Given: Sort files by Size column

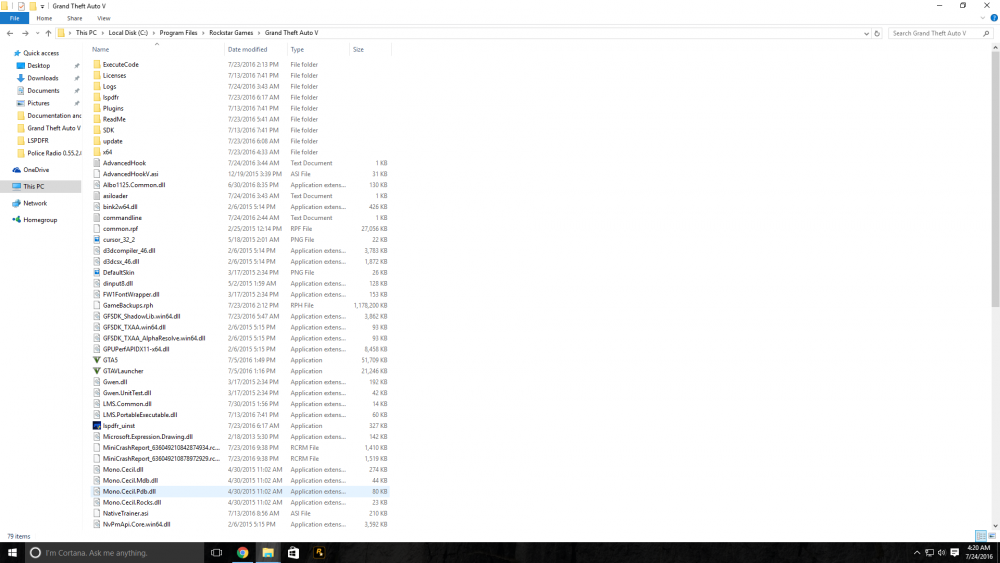Looking at the screenshot, I should (x=358, y=49).
